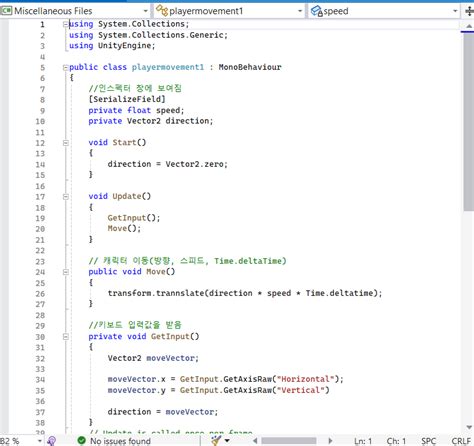The image size is (474, 446).
Task: Click the playermovement1 class icon in navigation bar
Action: point(162,11)
